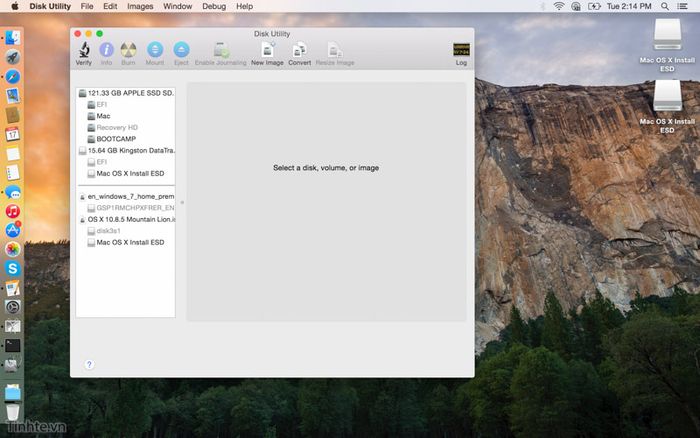The image size is (700, 438).
Task: Open the Debug menu
Action: pyautogui.click(x=214, y=6)
